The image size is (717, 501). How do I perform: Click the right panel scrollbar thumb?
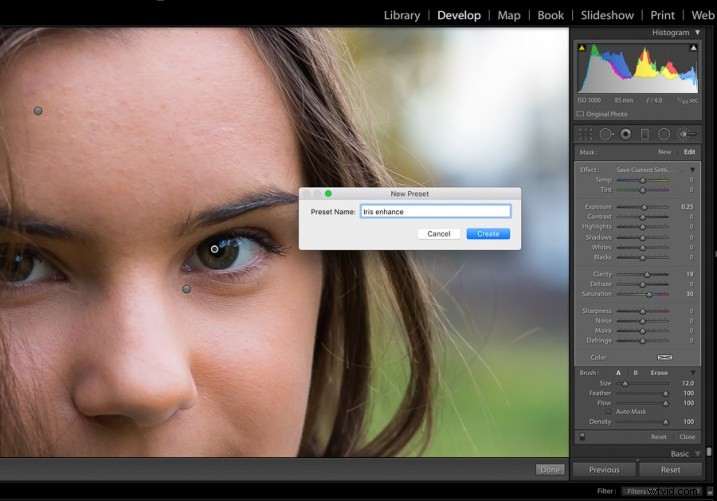(709, 452)
